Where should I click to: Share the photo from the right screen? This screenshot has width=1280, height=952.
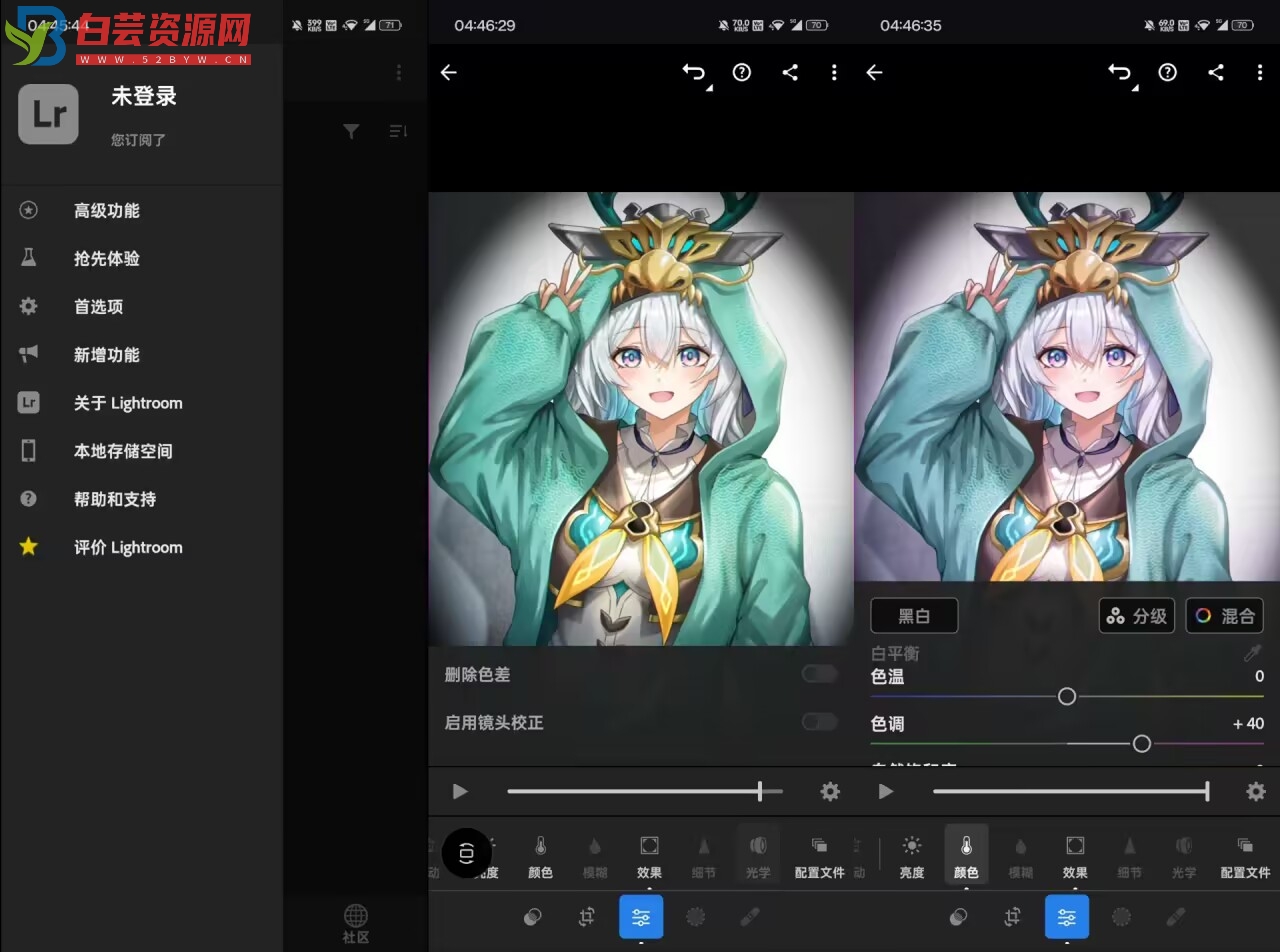[1216, 72]
